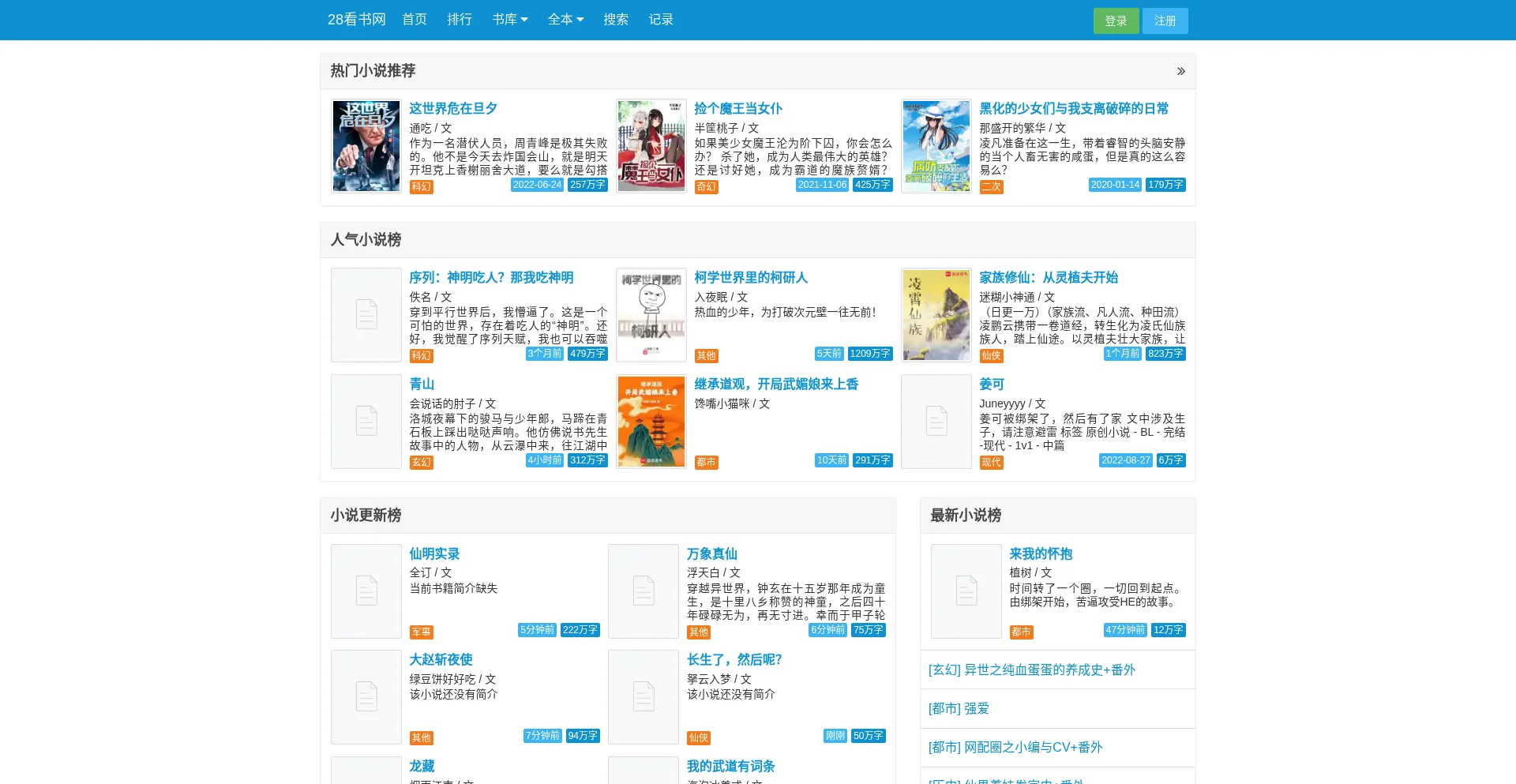Open the [都市] 强爱 list entry
The height and width of the screenshot is (784, 1516).
959,709
